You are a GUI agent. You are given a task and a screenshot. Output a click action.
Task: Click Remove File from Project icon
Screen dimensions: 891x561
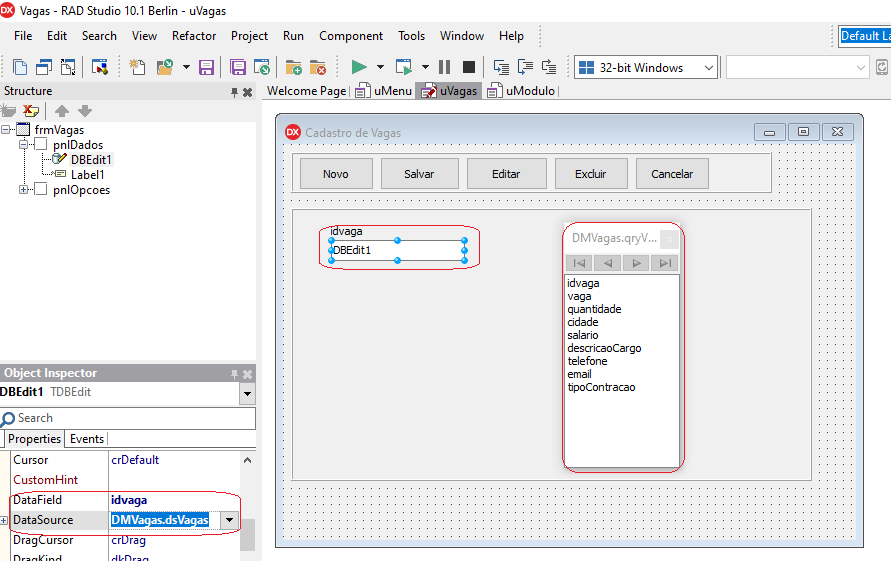coord(317,68)
